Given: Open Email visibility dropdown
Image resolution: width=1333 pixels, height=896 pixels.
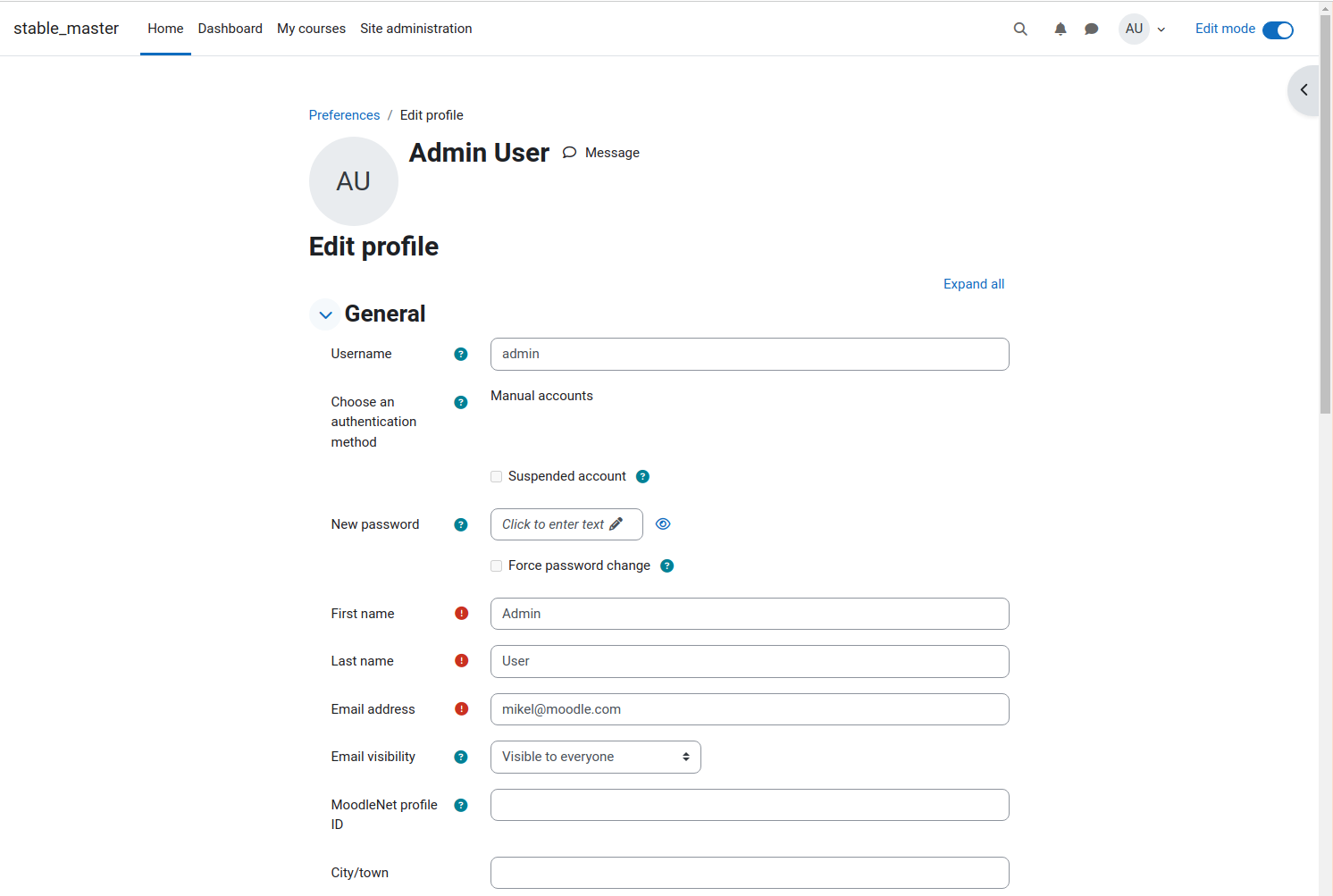Looking at the screenshot, I should pos(596,757).
